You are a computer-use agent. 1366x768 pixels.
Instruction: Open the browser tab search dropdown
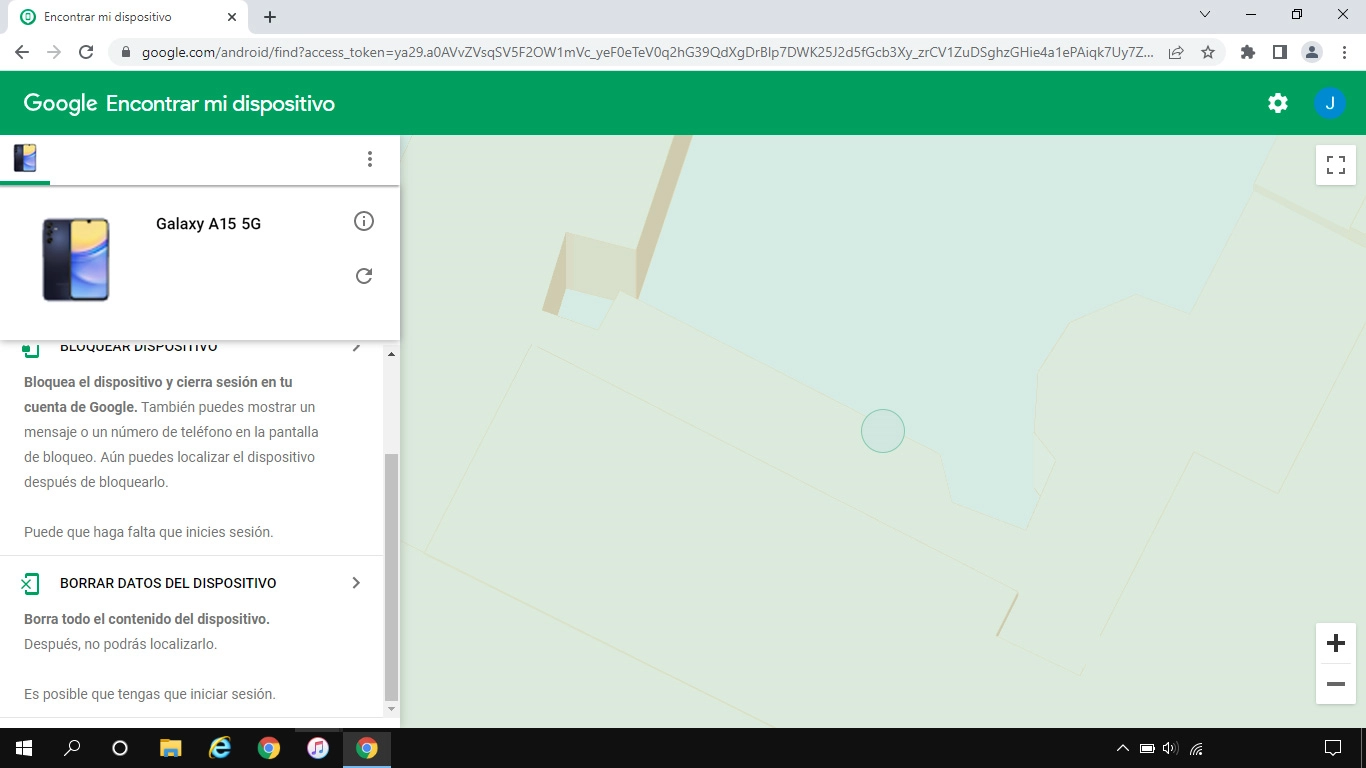click(x=1204, y=14)
